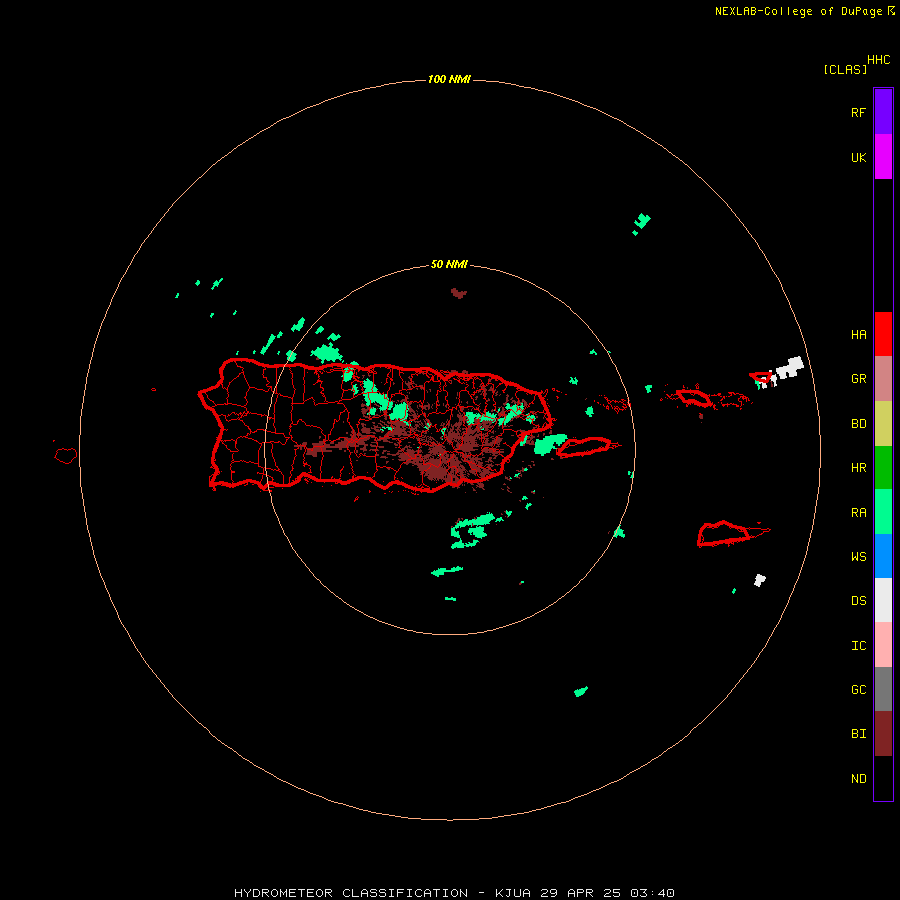Click the yellow BD color swatch

[883, 424]
